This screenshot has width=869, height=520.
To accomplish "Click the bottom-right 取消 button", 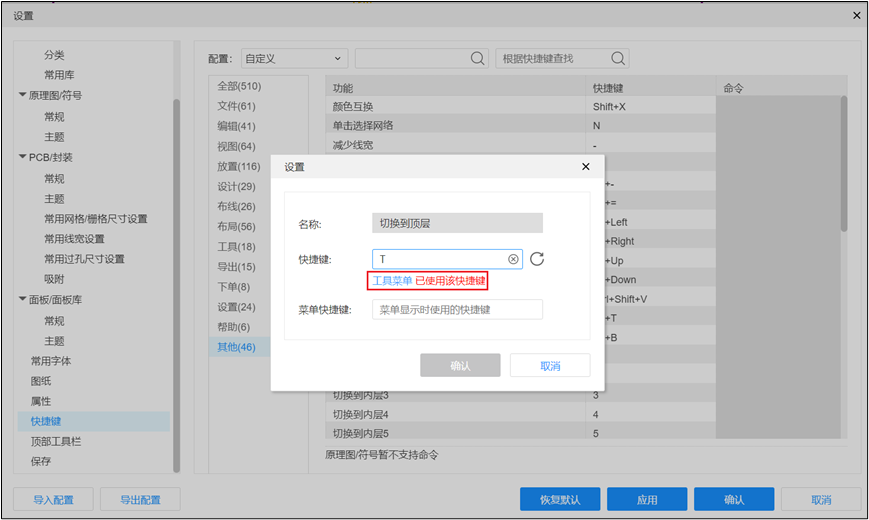I will click(x=821, y=499).
